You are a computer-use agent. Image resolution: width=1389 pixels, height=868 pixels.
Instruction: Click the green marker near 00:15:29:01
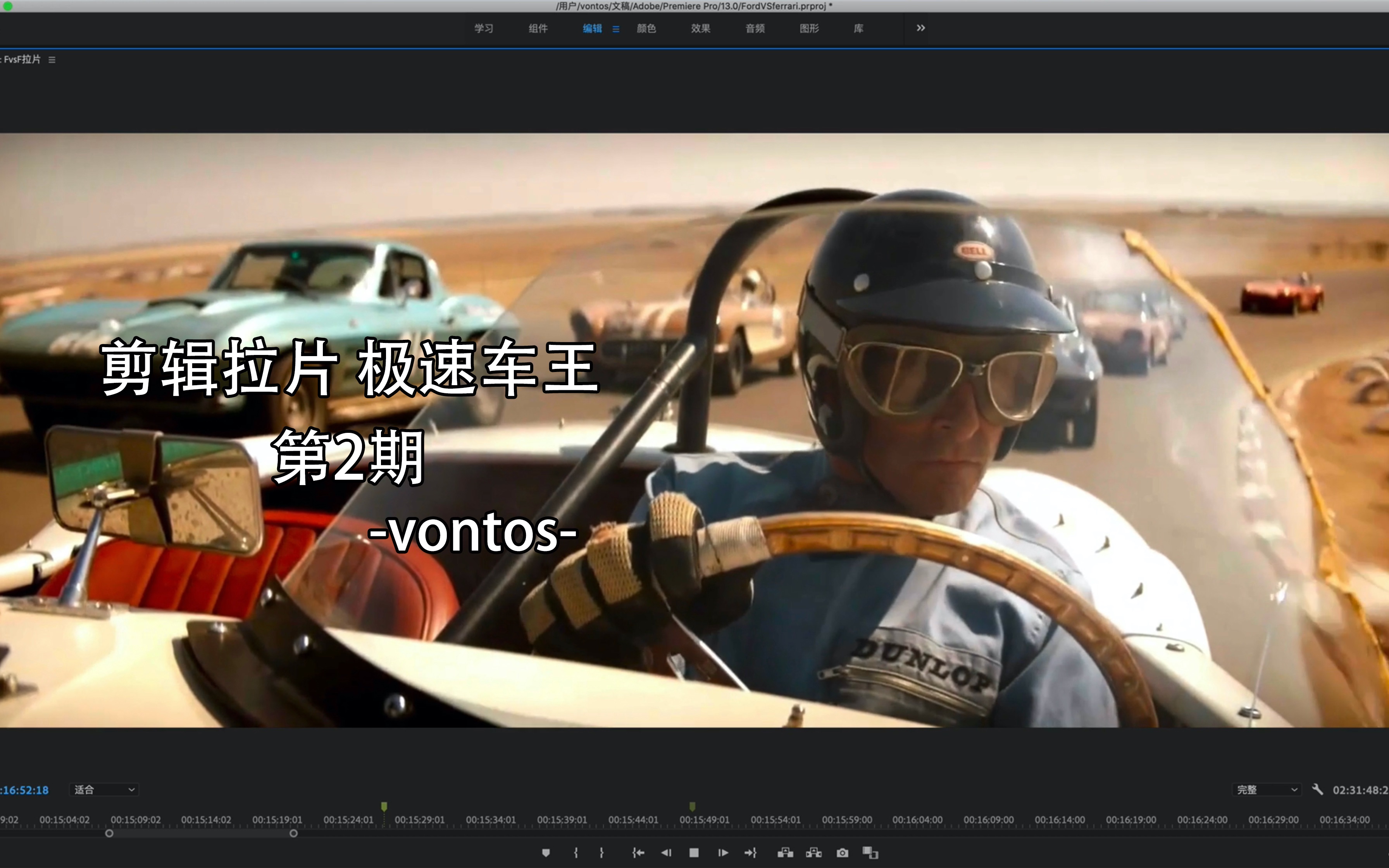[384, 806]
